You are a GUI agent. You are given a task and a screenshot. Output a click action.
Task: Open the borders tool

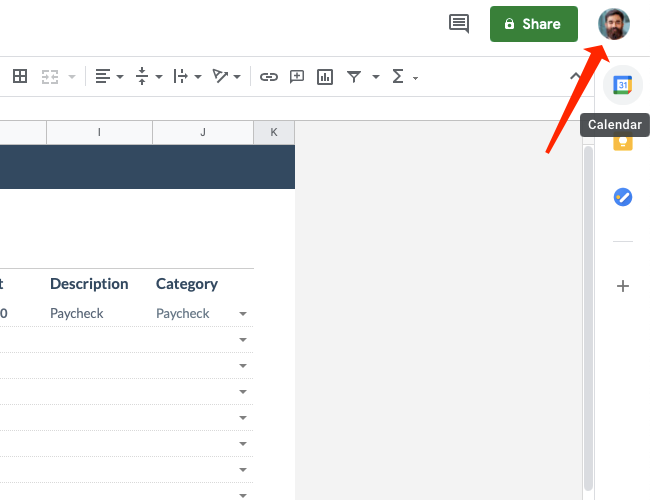[x=20, y=76]
